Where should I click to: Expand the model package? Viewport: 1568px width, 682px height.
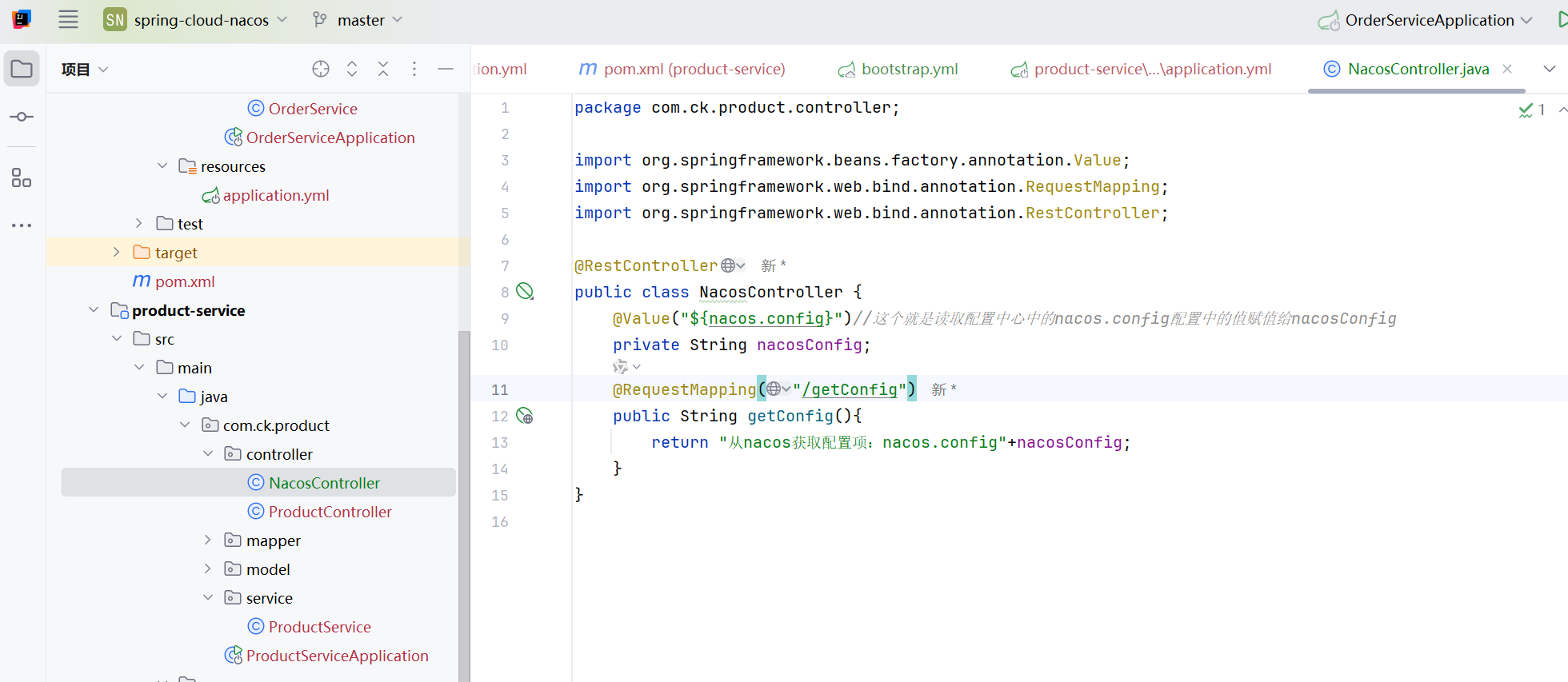(208, 568)
